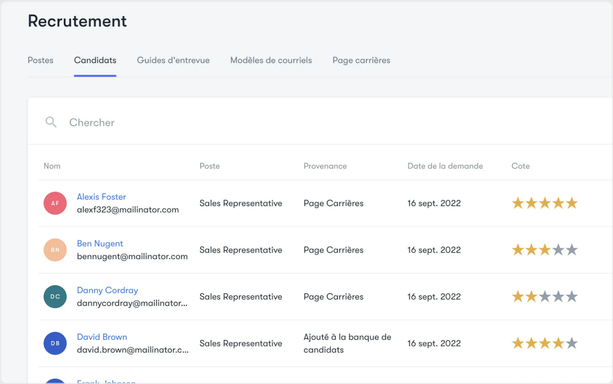Open Alexis Foster's candidate profile
613x384 pixels.
[x=101, y=197]
